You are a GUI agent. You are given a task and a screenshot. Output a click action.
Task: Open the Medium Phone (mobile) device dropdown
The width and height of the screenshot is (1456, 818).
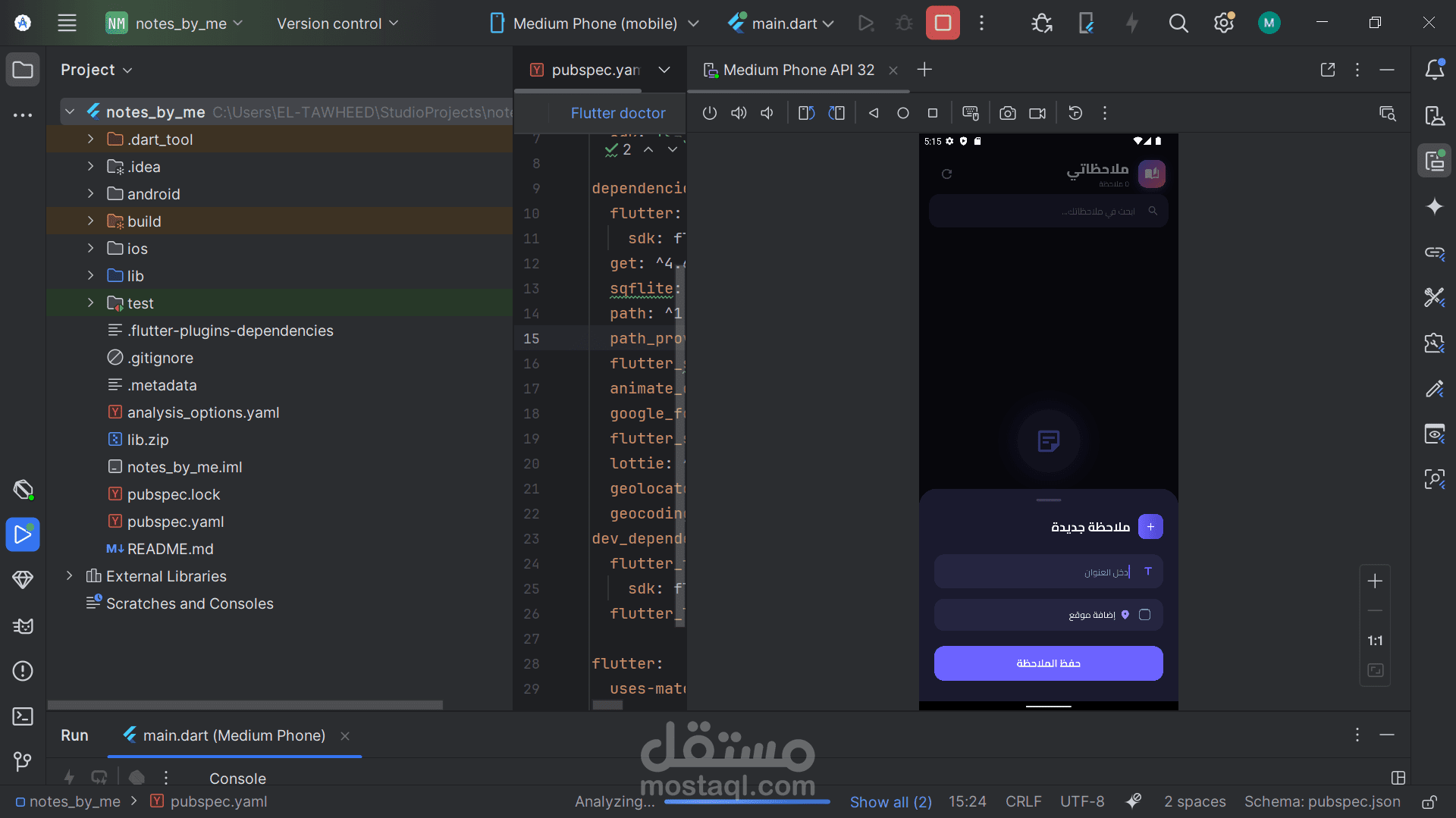[x=594, y=23]
